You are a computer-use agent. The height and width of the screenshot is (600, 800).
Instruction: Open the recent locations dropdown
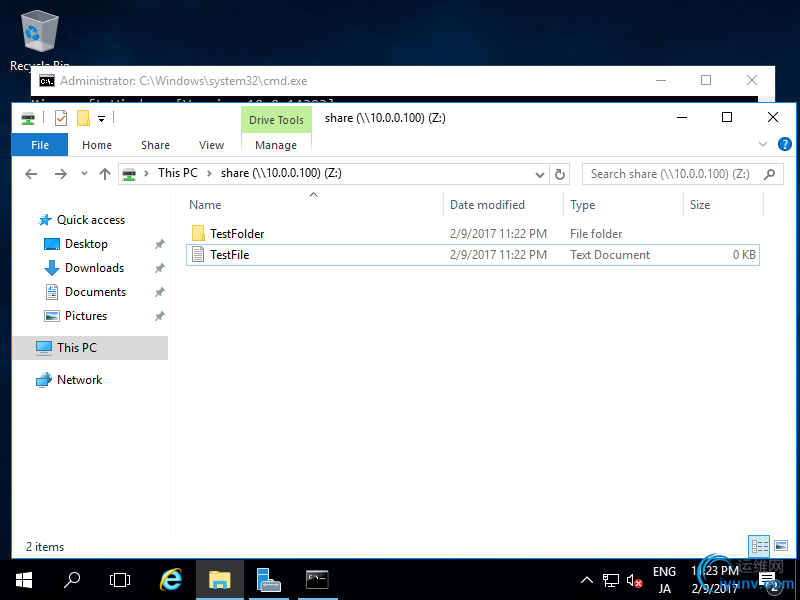(x=84, y=174)
